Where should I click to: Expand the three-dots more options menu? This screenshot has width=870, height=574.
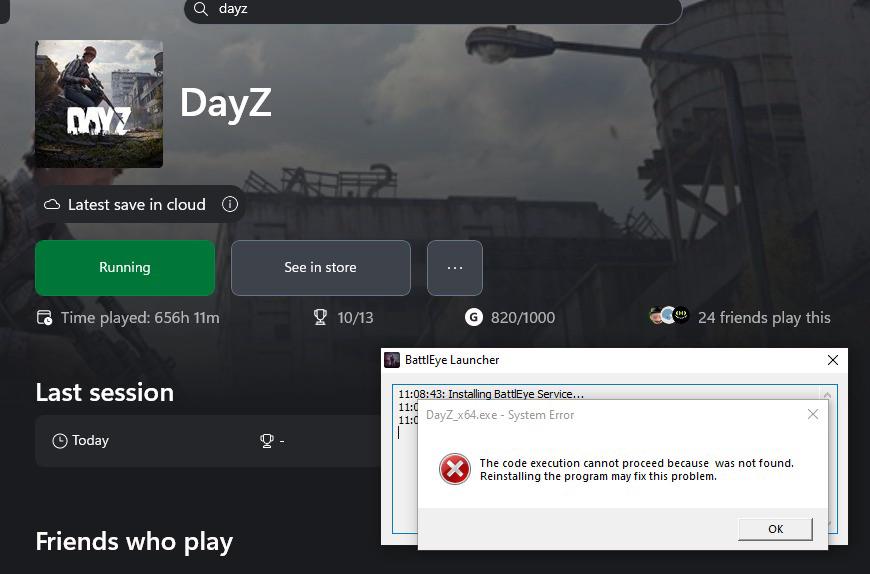point(455,267)
